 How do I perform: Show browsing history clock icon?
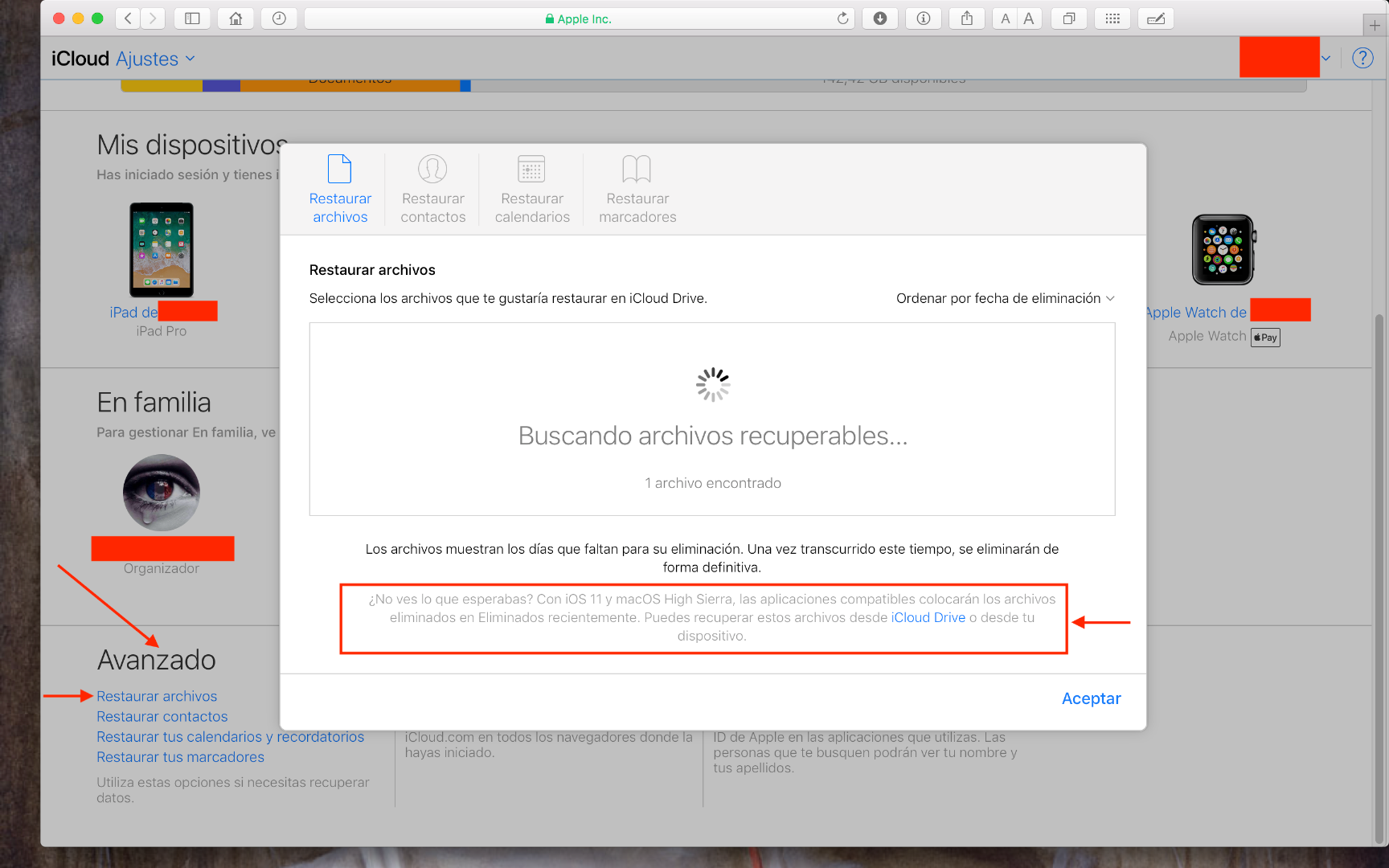click(x=279, y=18)
